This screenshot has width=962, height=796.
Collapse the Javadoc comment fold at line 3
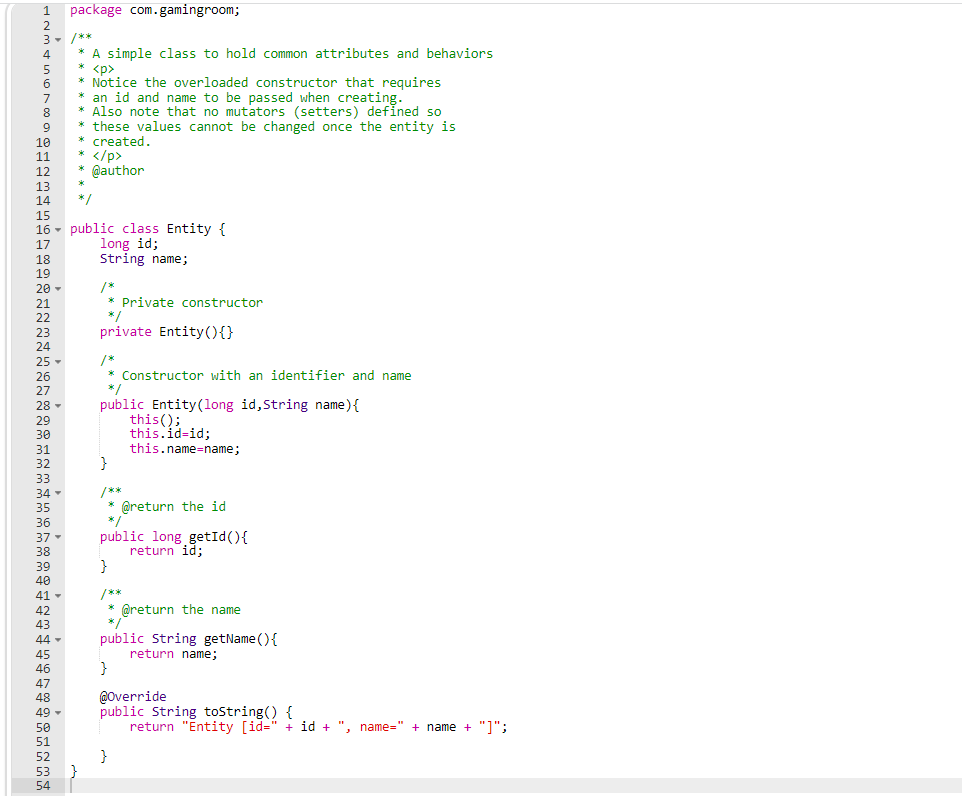pos(58,40)
